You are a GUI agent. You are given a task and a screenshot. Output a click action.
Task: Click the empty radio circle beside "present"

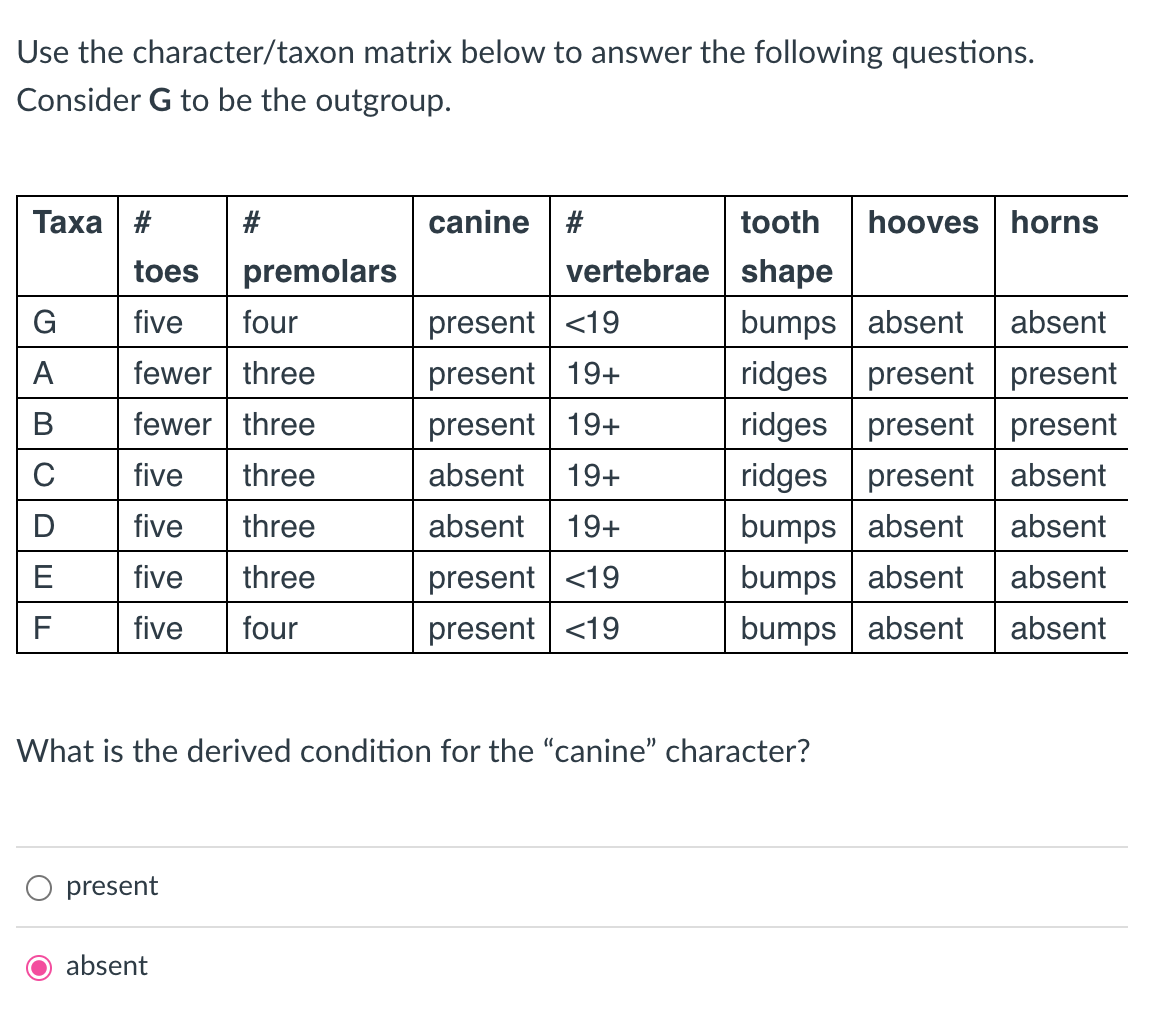click(x=38, y=887)
